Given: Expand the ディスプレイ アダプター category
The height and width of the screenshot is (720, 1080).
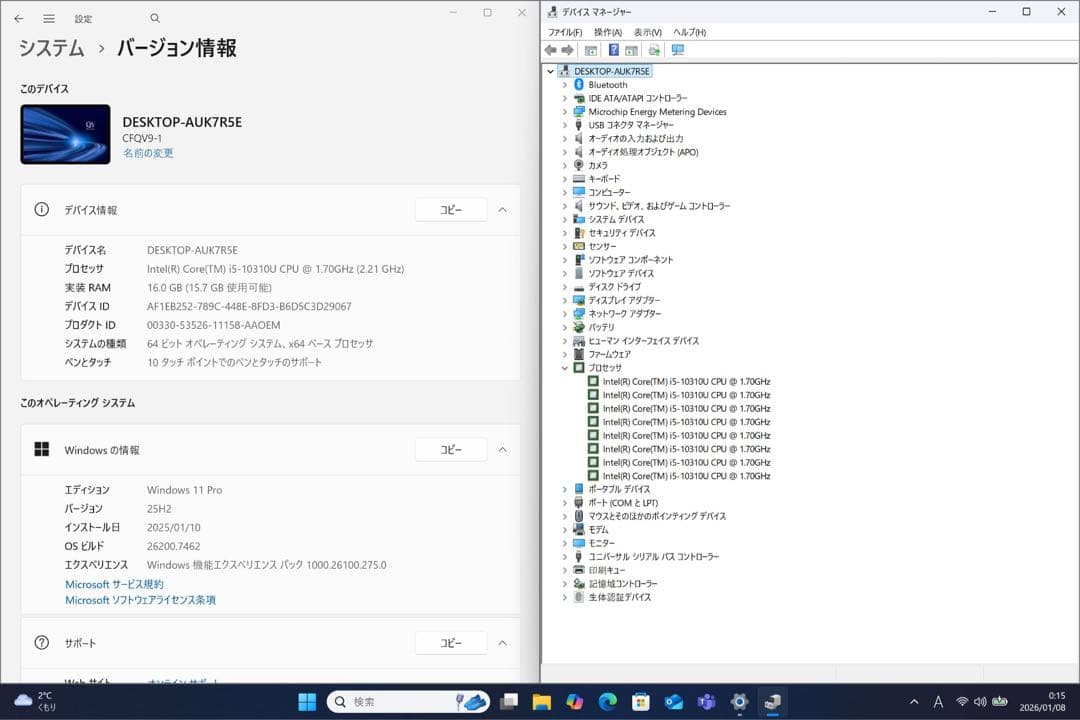Looking at the screenshot, I should click(565, 300).
